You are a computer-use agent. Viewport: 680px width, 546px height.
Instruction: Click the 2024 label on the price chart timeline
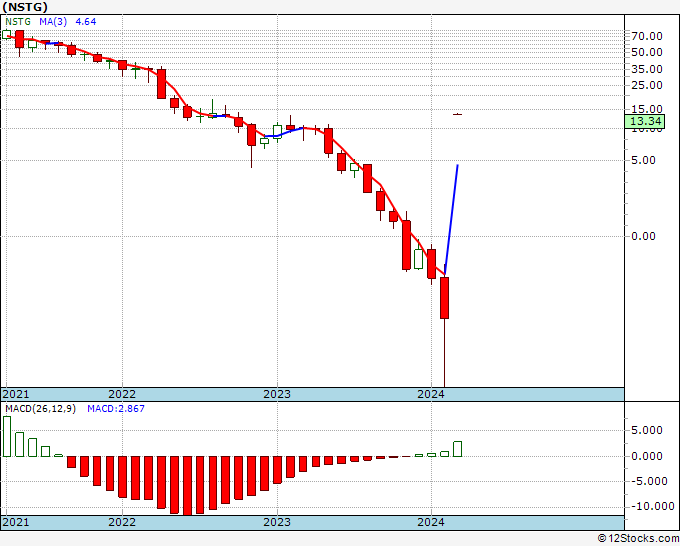(x=431, y=394)
